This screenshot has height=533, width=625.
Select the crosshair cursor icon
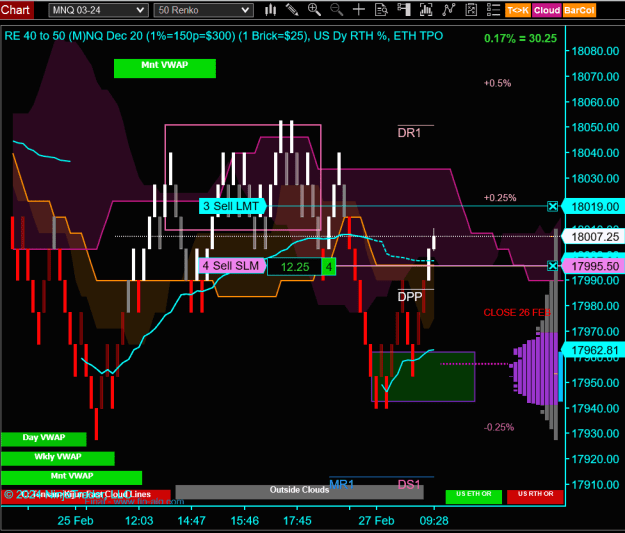coord(359,10)
